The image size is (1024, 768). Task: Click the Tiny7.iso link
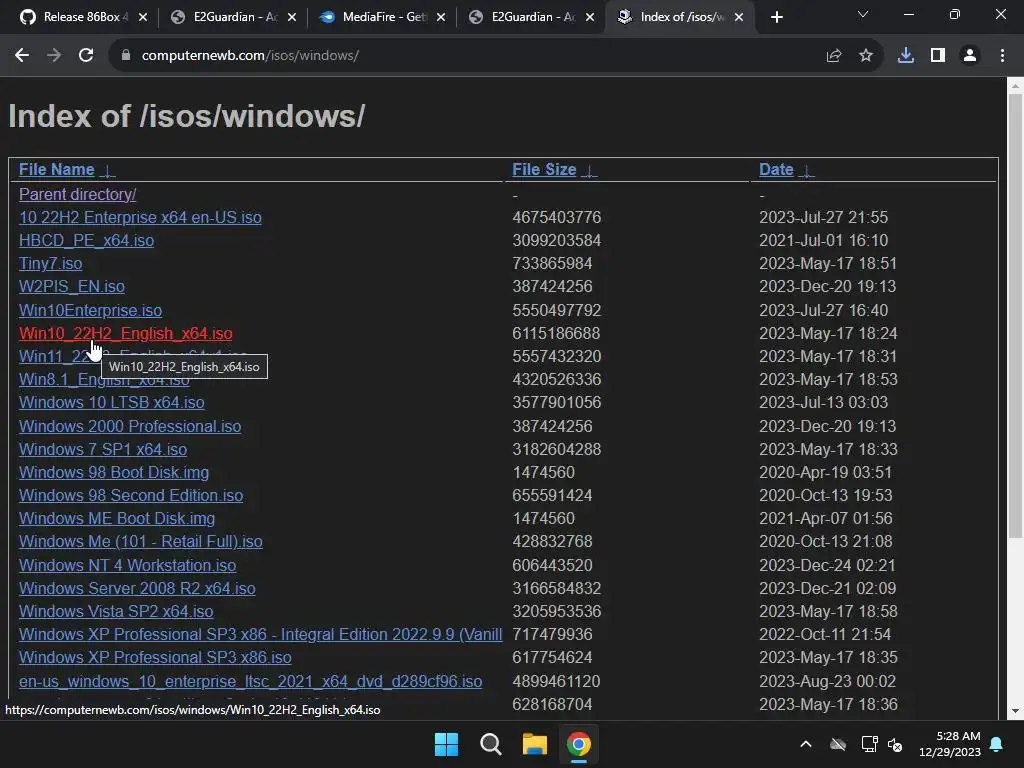(50, 264)
